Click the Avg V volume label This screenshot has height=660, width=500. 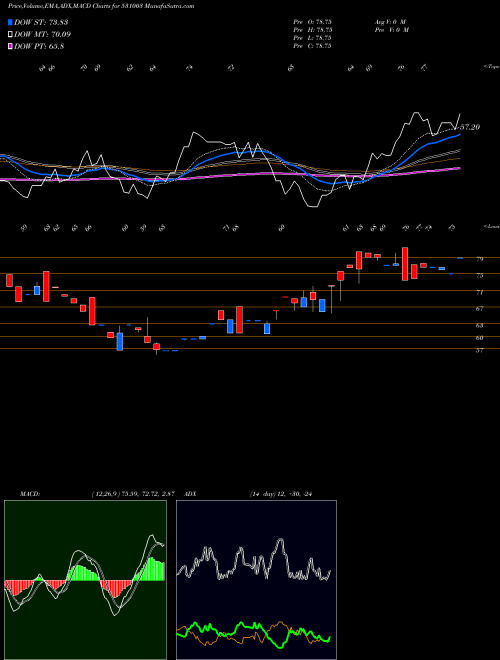pos(391,21)
